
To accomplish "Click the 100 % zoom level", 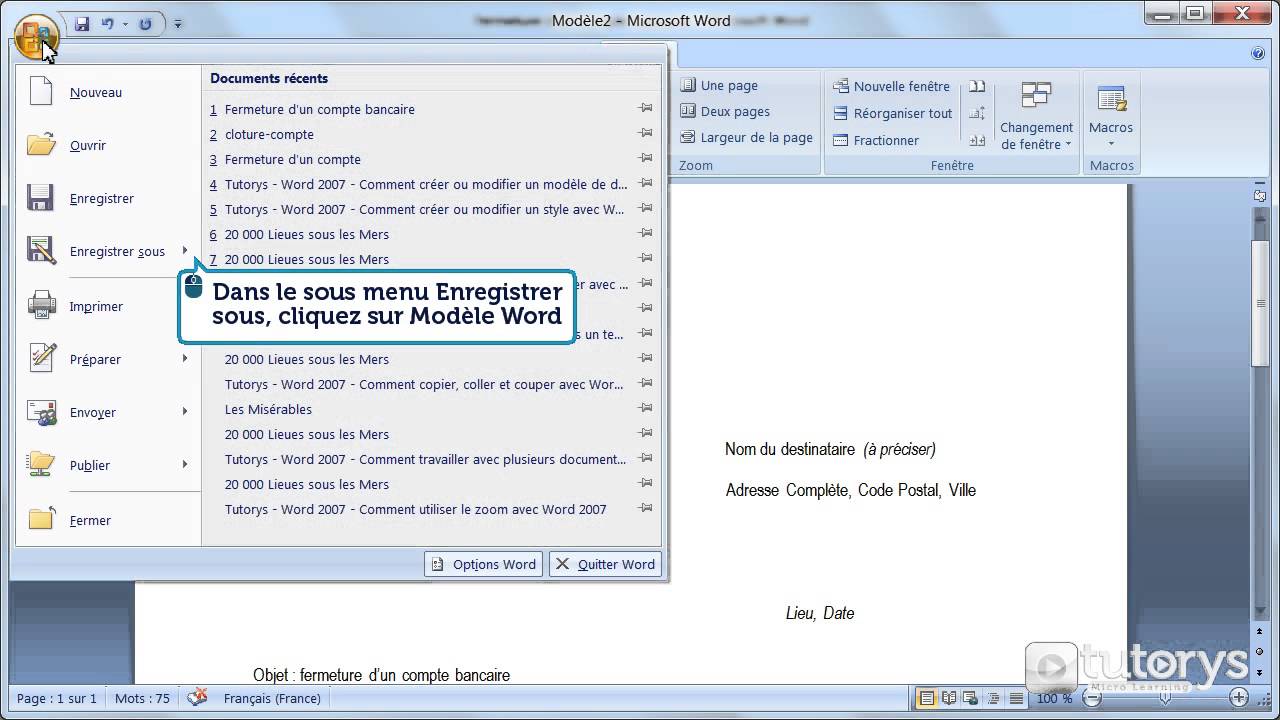I will coord(1054,698).
